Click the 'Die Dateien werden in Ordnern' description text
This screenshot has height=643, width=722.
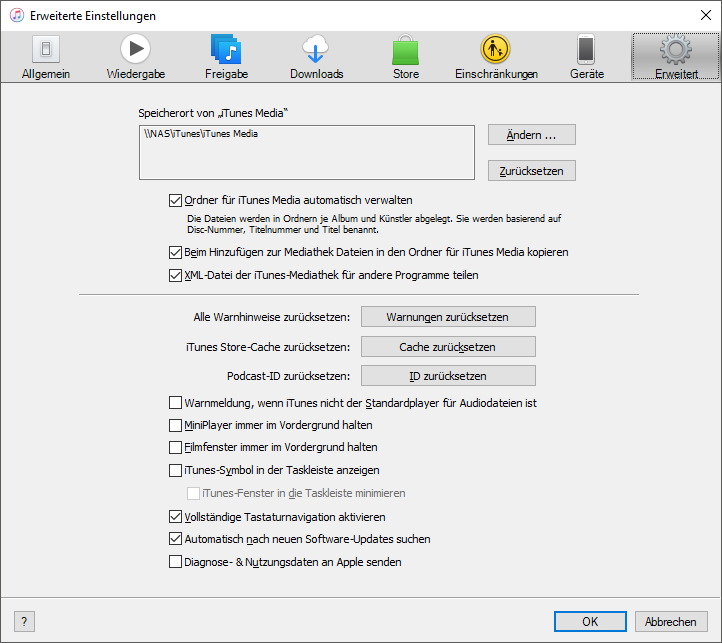click(374, 224)
